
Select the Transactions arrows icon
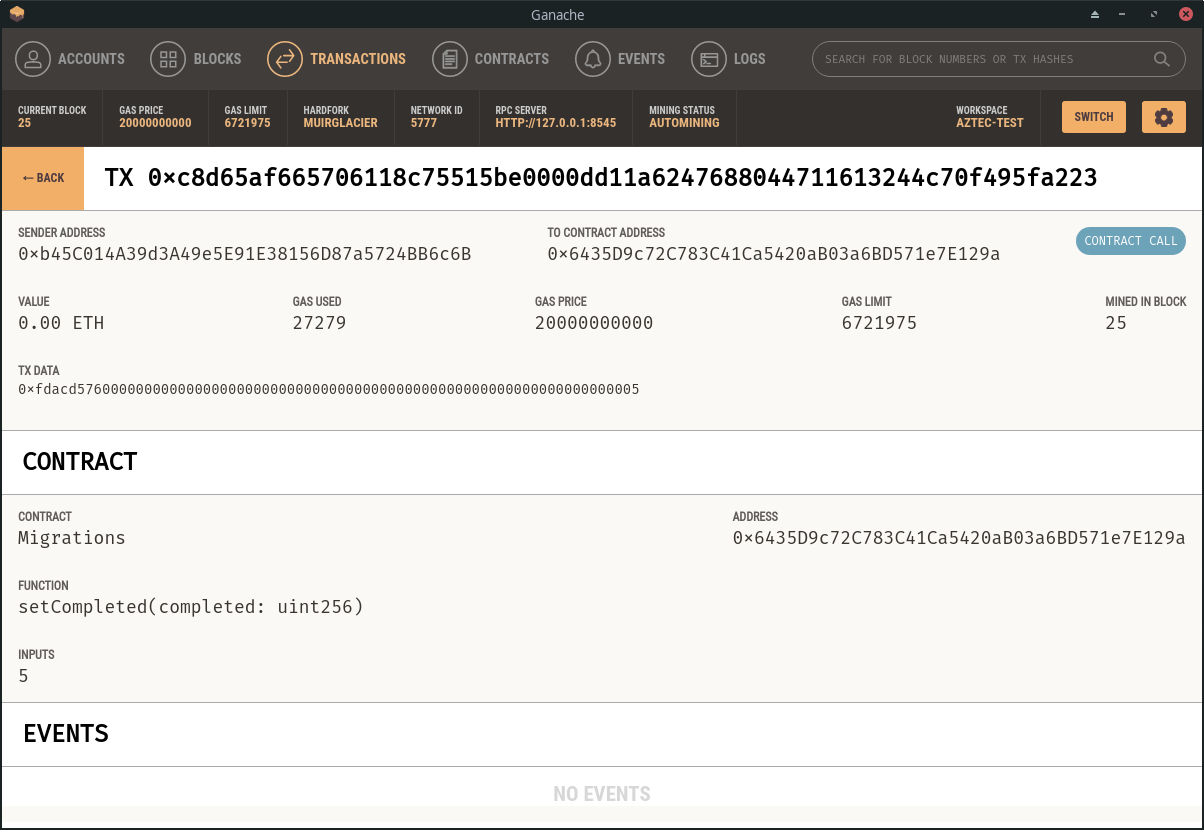tap(285, 59)
